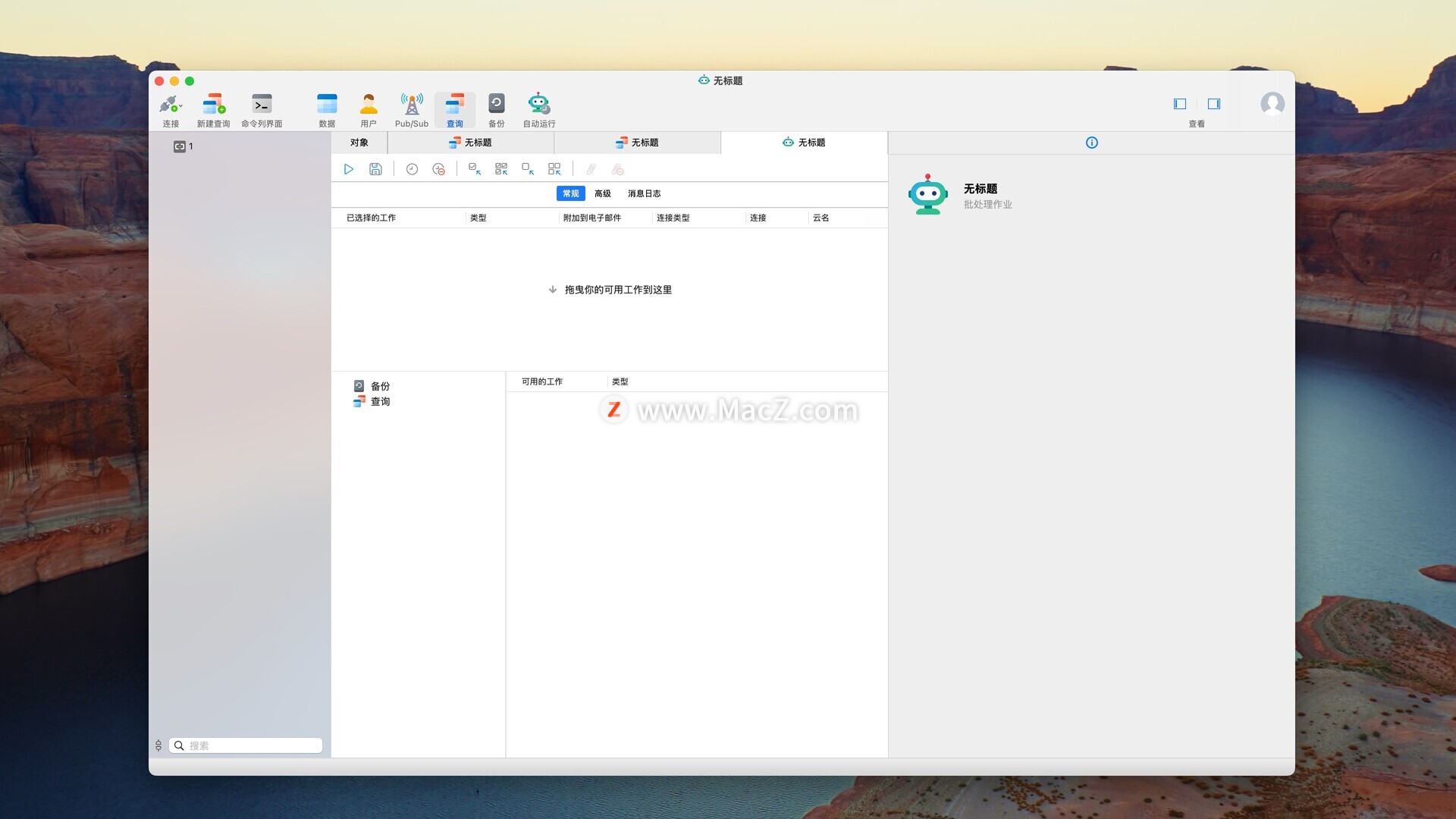The image size is (1456, 819).
Task: Click the Delete Task Schedule icon
Action: tap(438, 169)
